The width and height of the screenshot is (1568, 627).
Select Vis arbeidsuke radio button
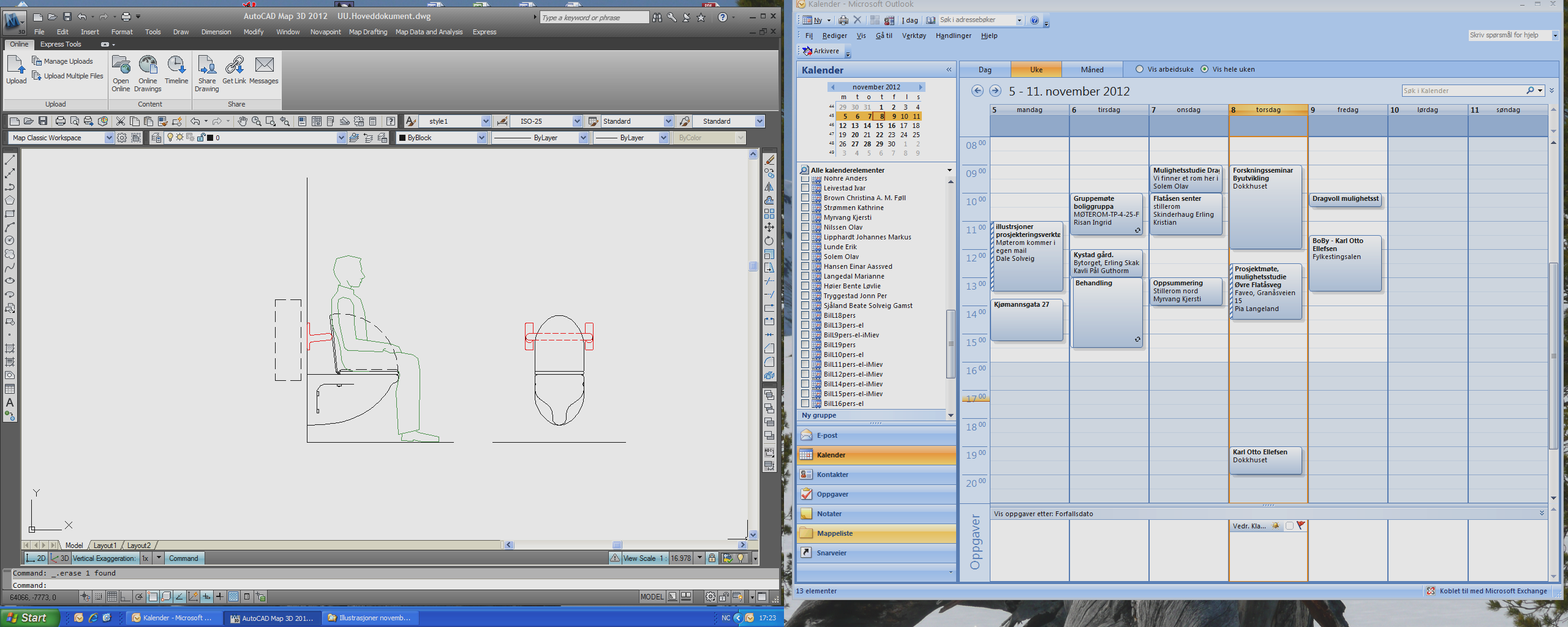pos(1140,69)
